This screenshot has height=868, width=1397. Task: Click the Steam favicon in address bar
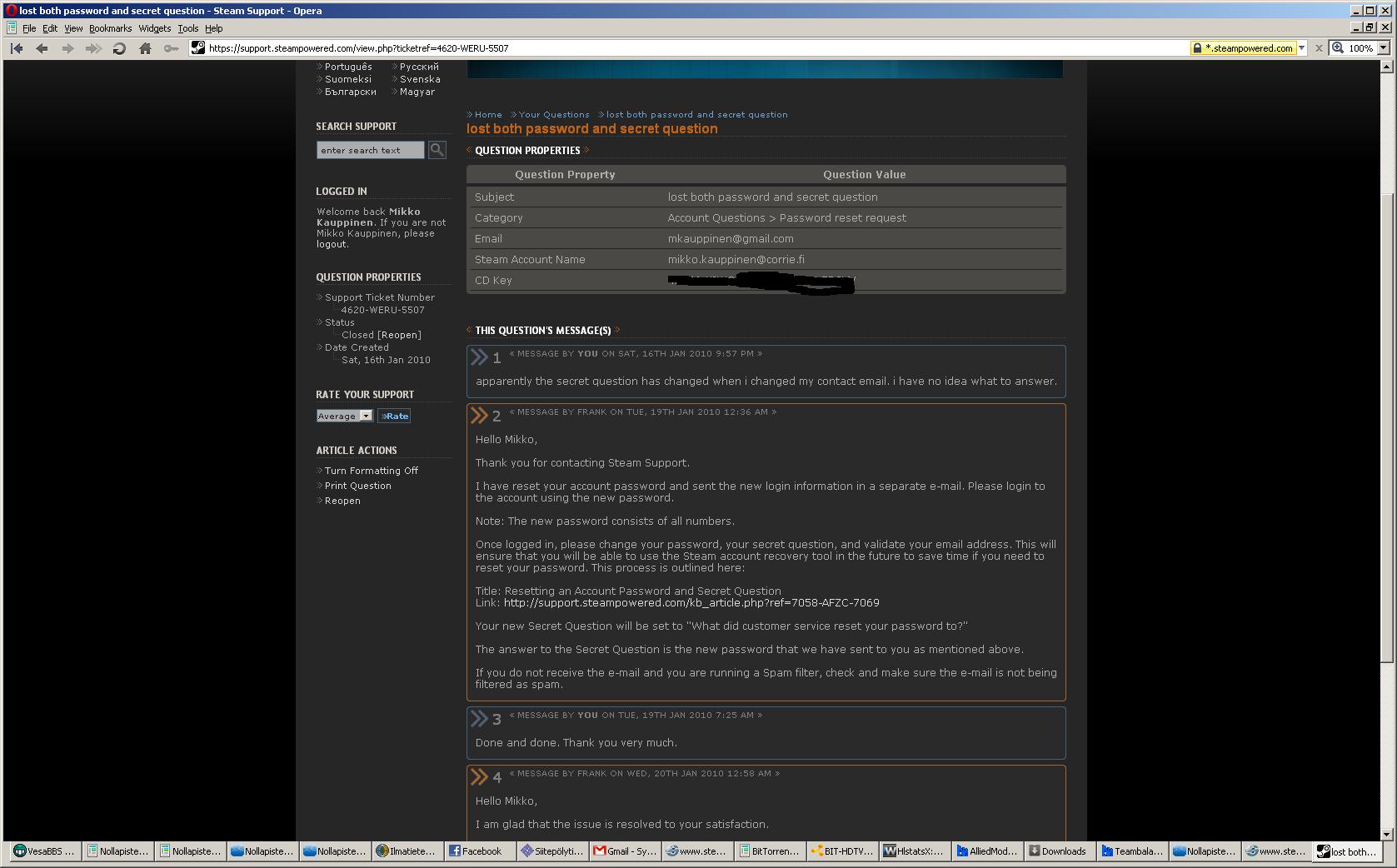pyautogui.click(x=197, y=48)
